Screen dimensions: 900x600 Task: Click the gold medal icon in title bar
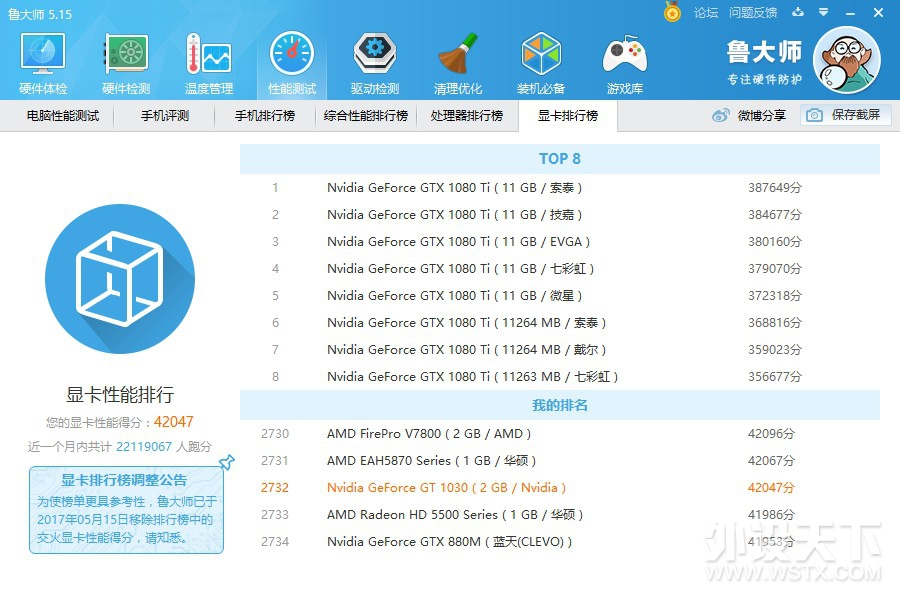coord(672,11)
